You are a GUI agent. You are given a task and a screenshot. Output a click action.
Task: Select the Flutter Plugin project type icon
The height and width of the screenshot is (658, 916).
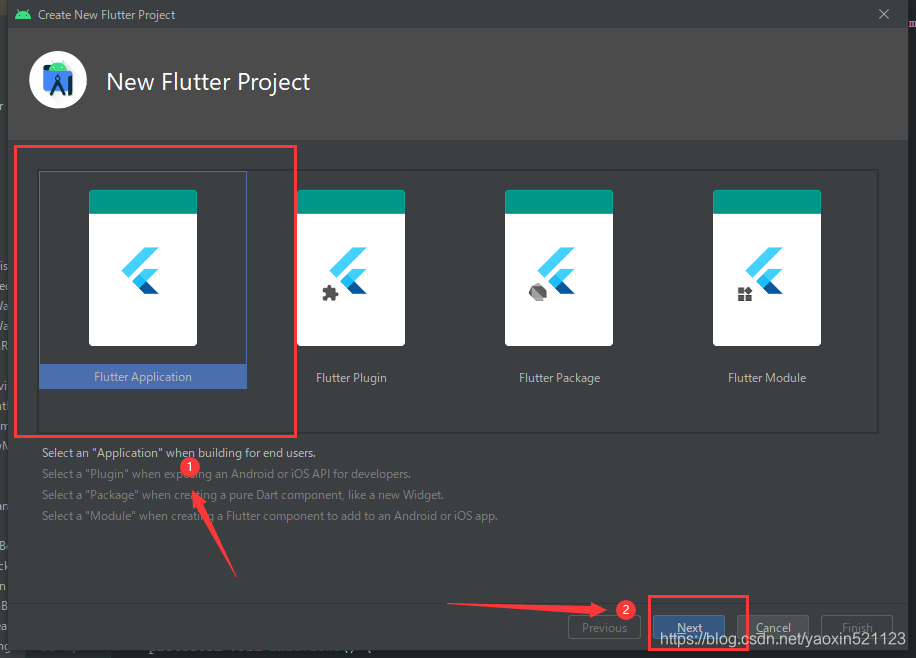coord(351,268)
